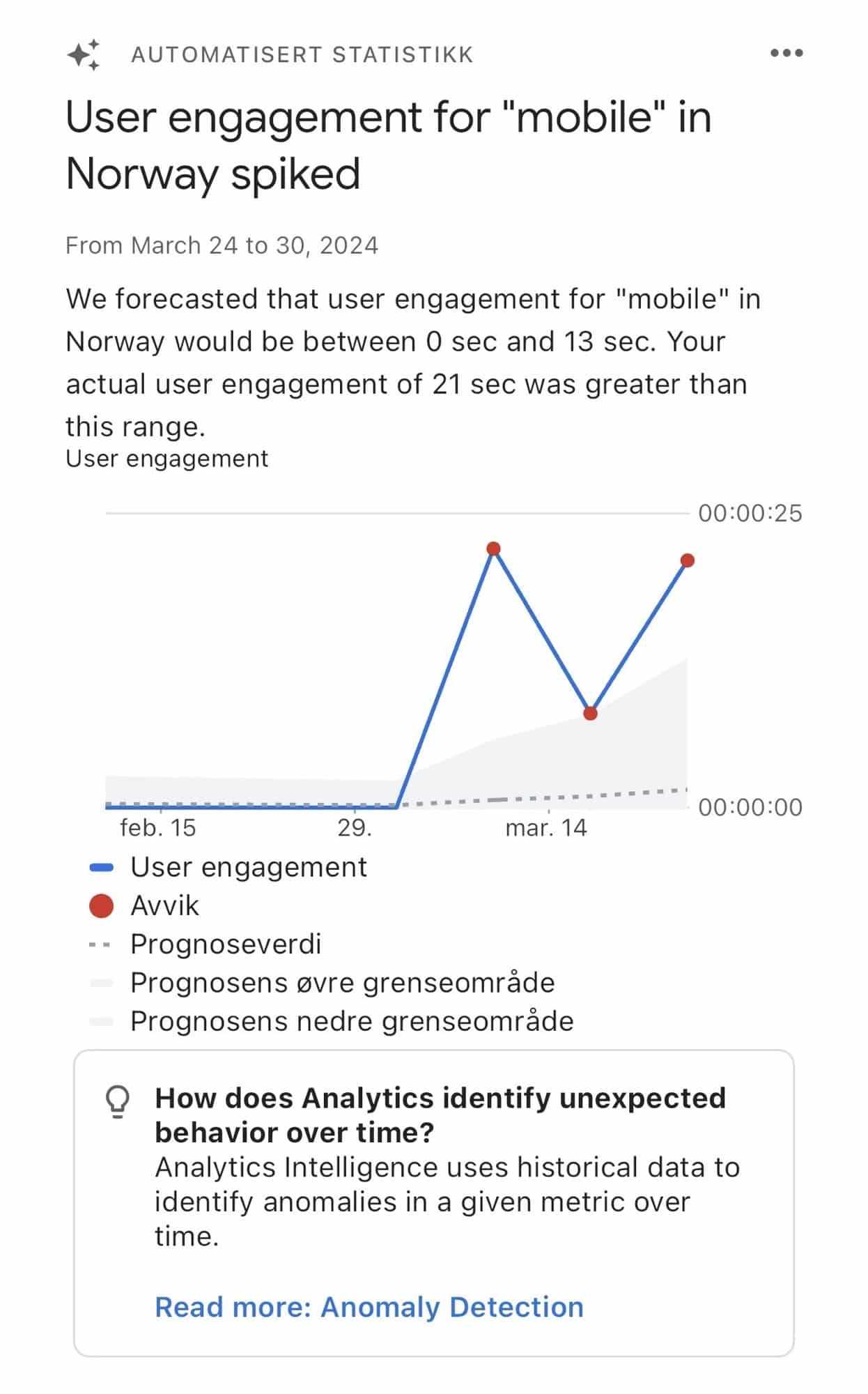Click the "From March 24 to 30, 2024" date range

coord(222,246)
